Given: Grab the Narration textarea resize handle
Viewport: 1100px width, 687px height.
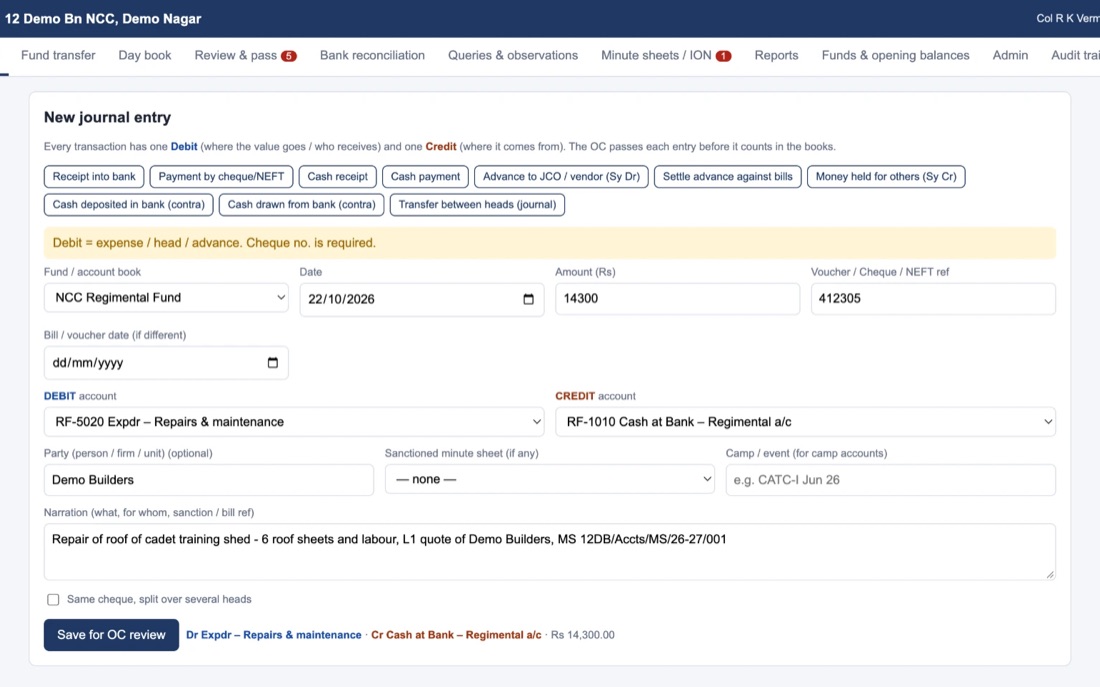Looking at the screenshot, I should 1050,575.
